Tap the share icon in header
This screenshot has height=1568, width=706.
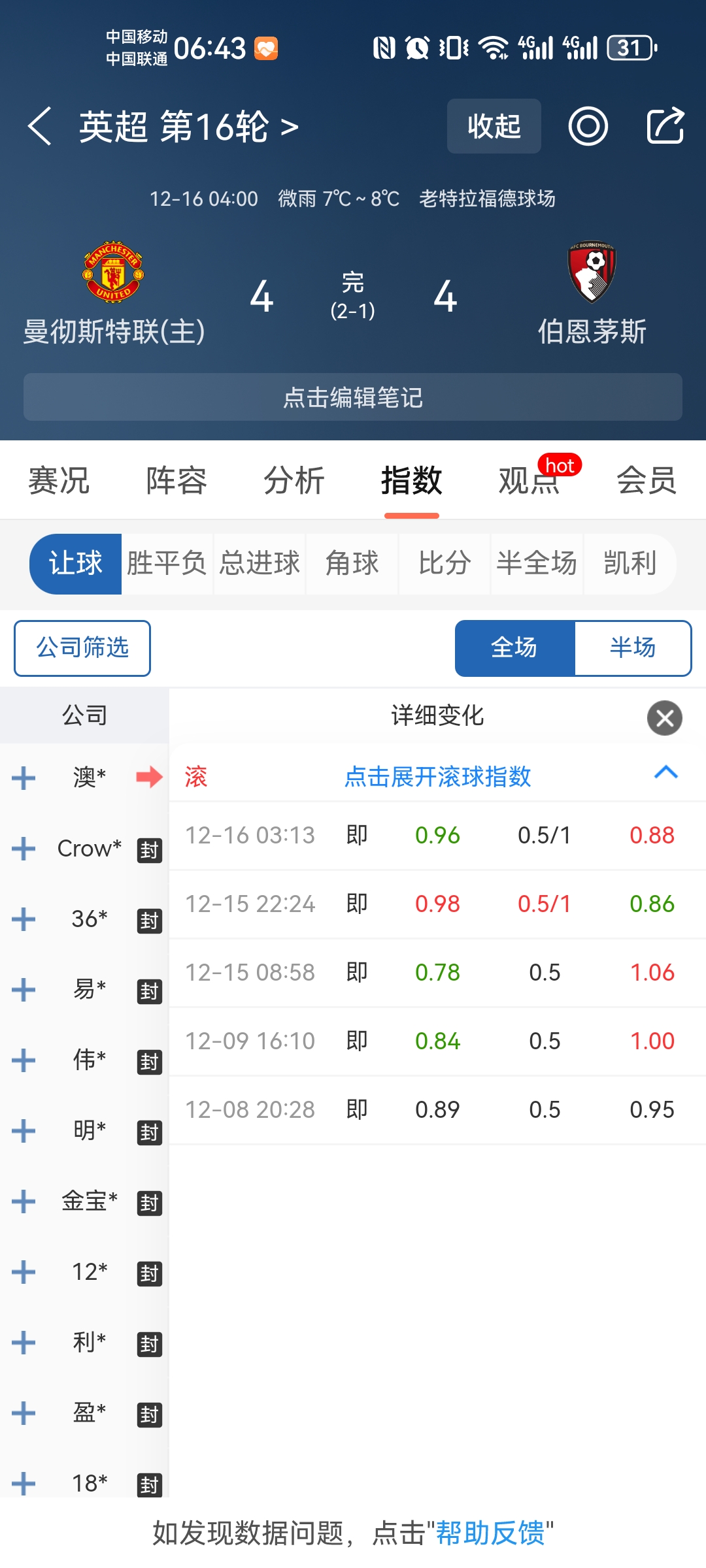(665, 126)
